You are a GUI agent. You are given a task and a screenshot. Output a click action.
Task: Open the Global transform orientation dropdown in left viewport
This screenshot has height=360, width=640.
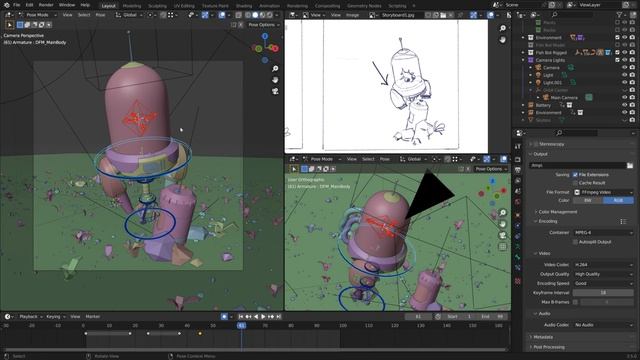coord(129,15)
